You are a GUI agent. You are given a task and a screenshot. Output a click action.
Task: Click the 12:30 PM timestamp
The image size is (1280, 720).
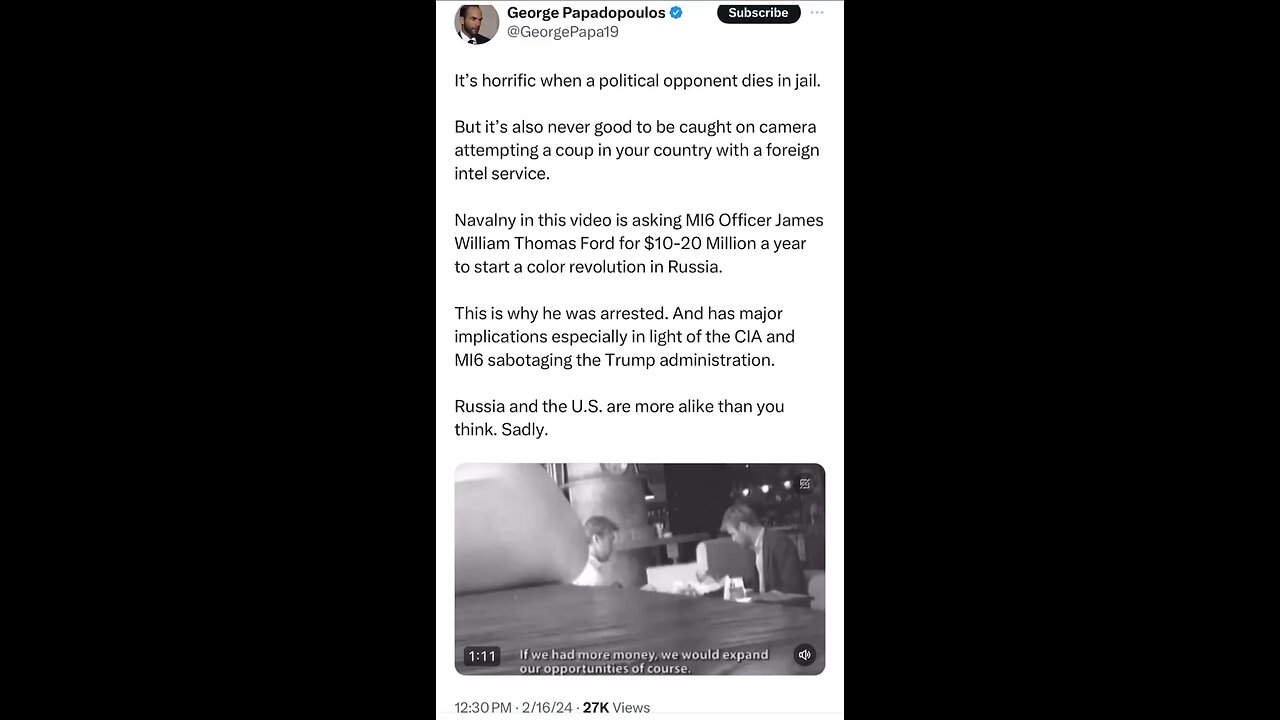pos(483,707)
